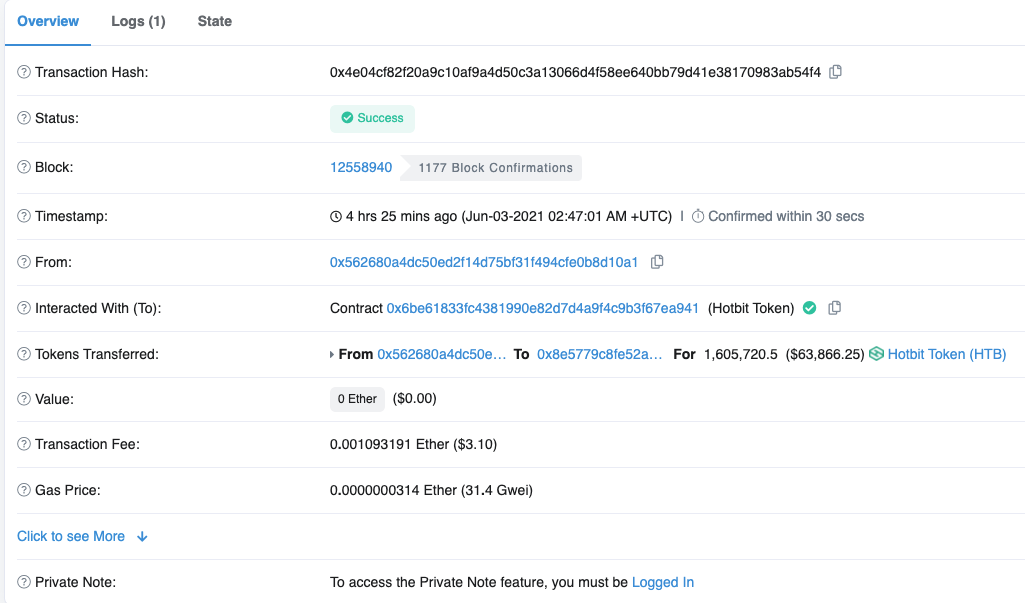Open the sender address 0x562680a4dc50ed2f link

click(484, 262)
